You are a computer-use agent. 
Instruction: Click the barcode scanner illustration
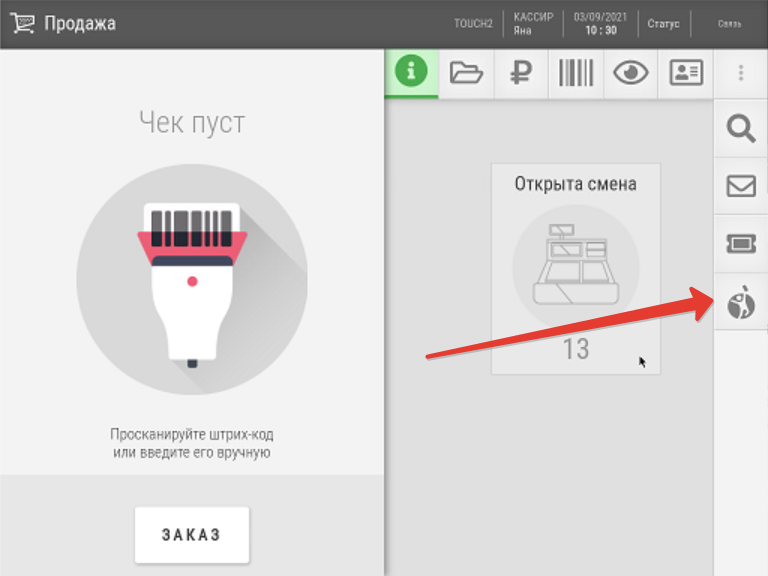[192, 279]
